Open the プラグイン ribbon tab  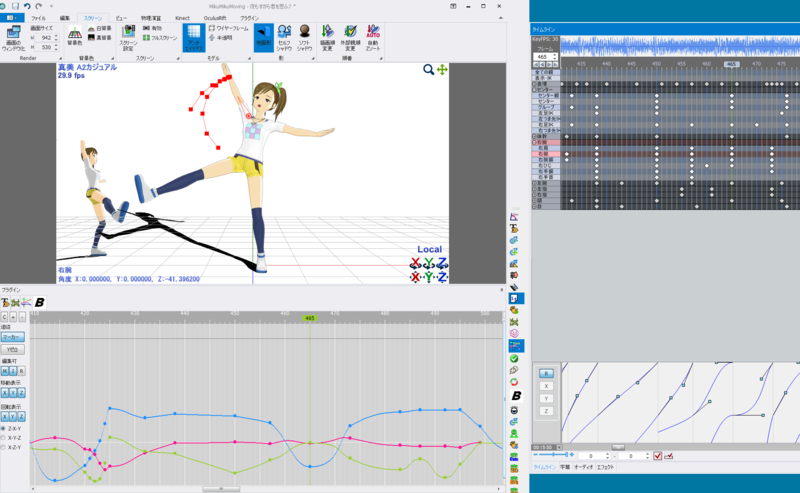coord(249,18)
